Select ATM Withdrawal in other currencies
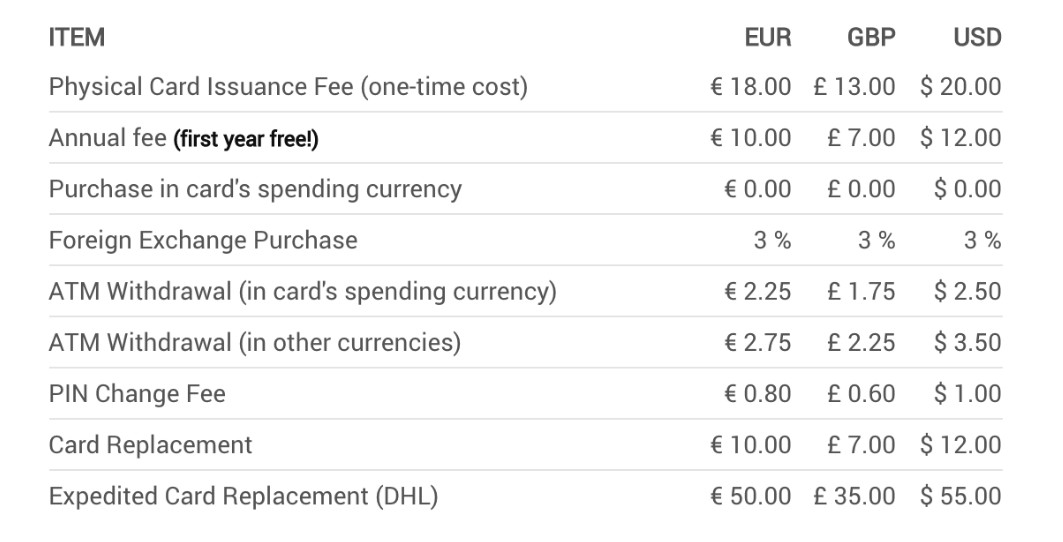 tap(525, 342)
